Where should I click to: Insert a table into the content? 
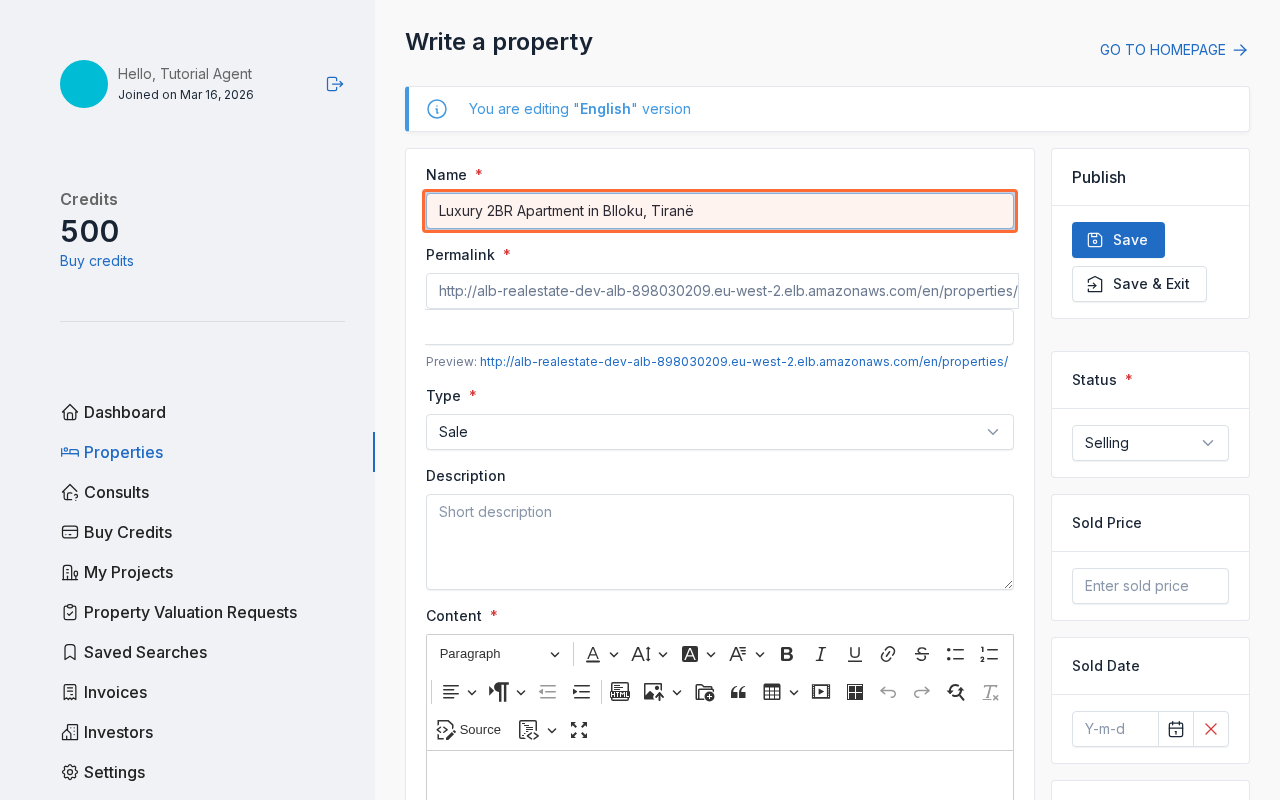point(773,691)
